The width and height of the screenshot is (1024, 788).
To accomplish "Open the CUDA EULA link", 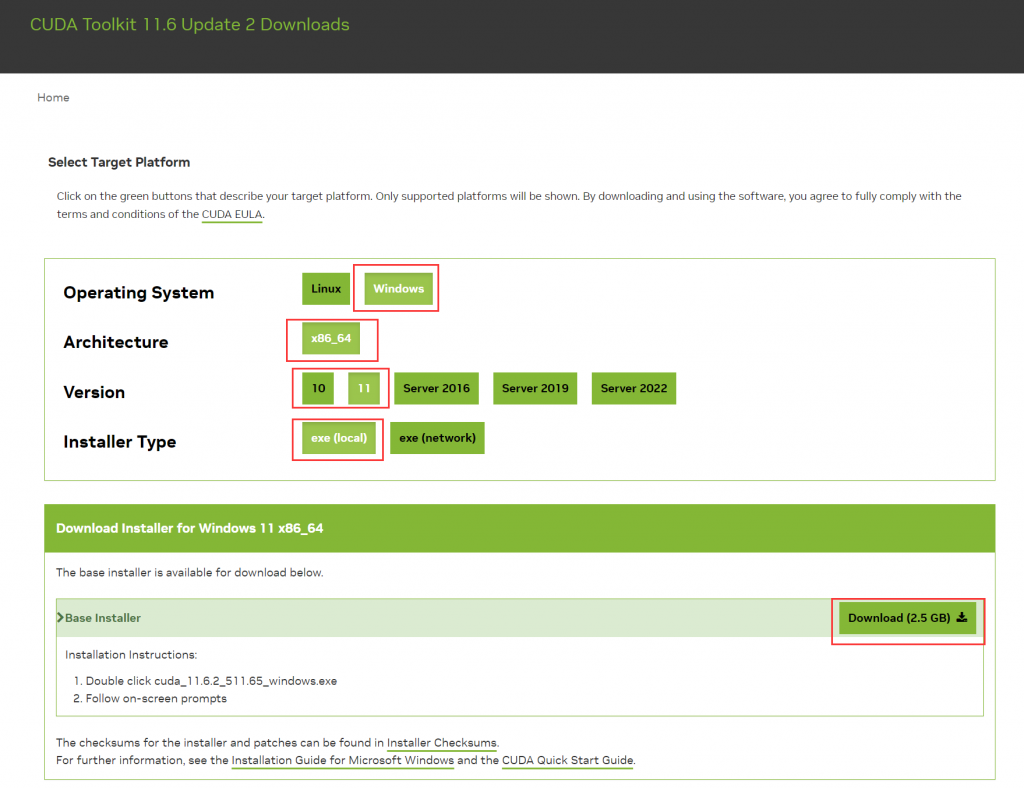I will (x=232, y=214).
